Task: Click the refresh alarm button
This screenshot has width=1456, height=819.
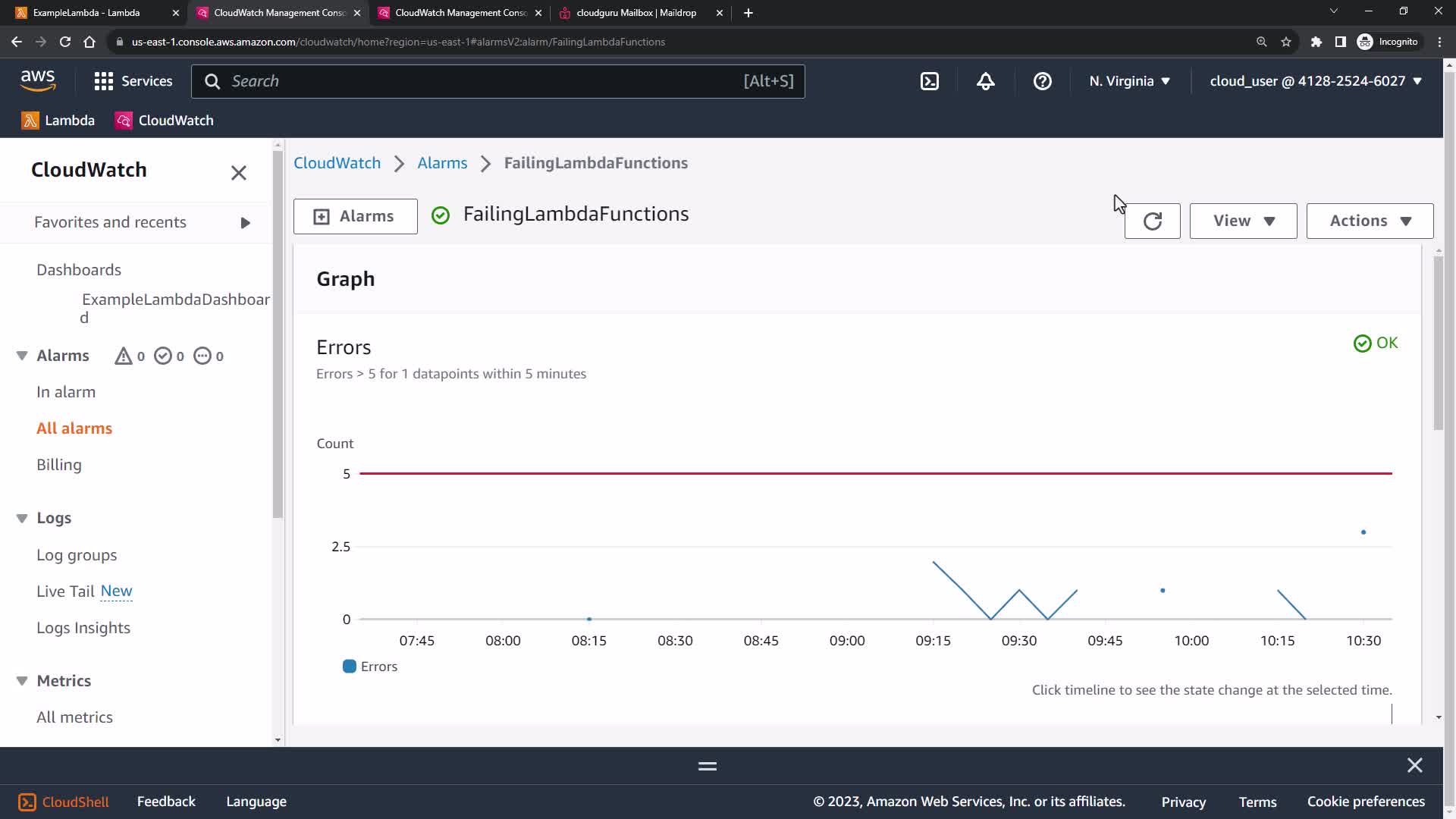Action: point(1152,221)
